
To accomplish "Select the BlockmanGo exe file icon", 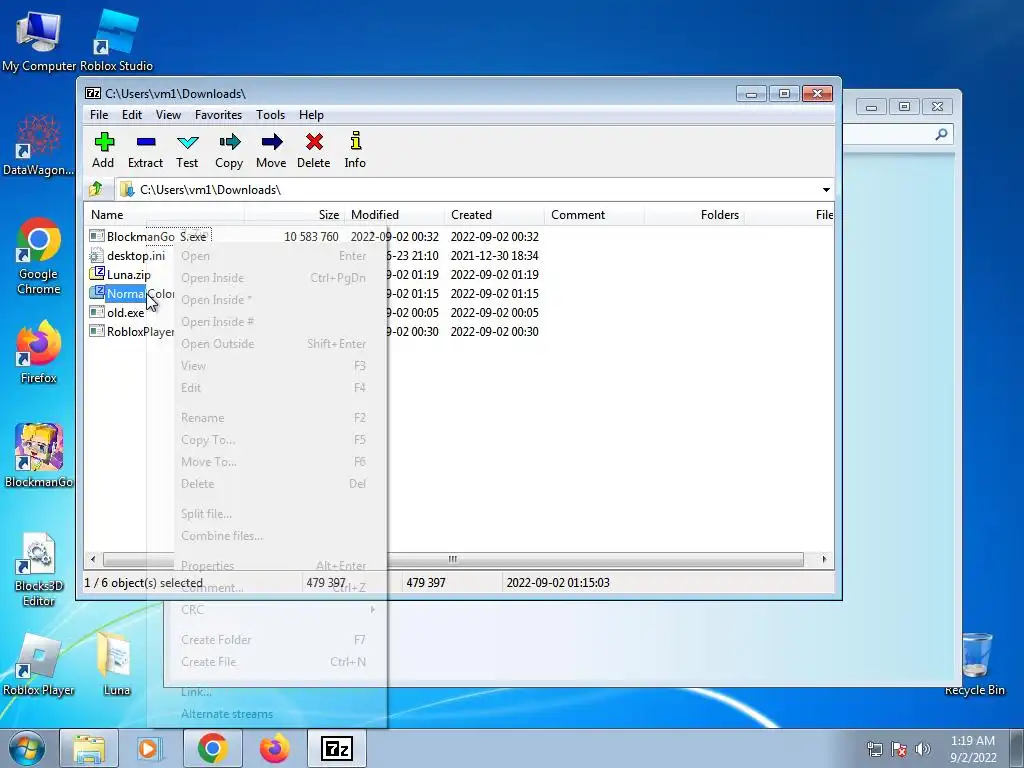I will (x=97, y=236).
